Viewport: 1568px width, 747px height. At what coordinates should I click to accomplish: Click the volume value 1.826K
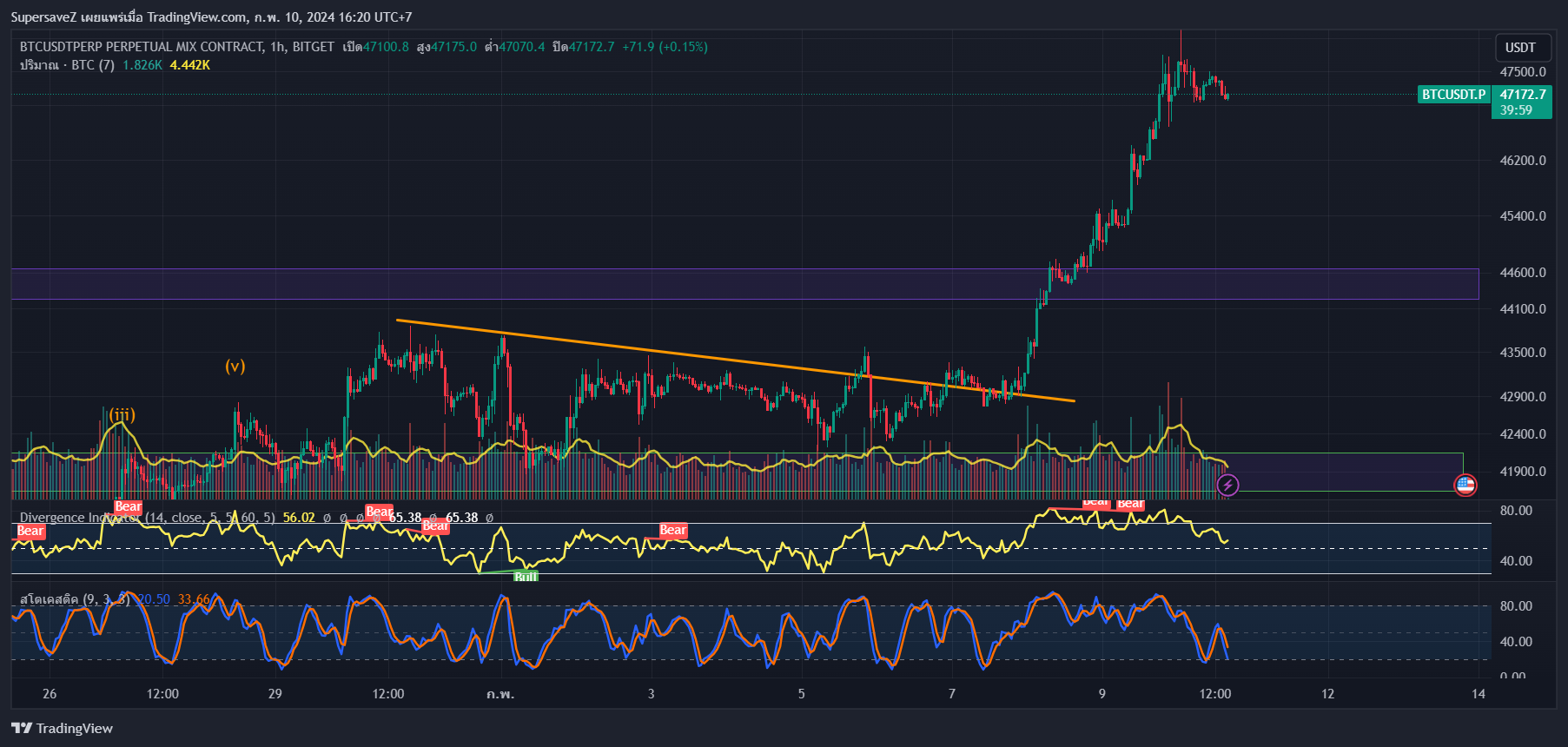click(142, 65)
